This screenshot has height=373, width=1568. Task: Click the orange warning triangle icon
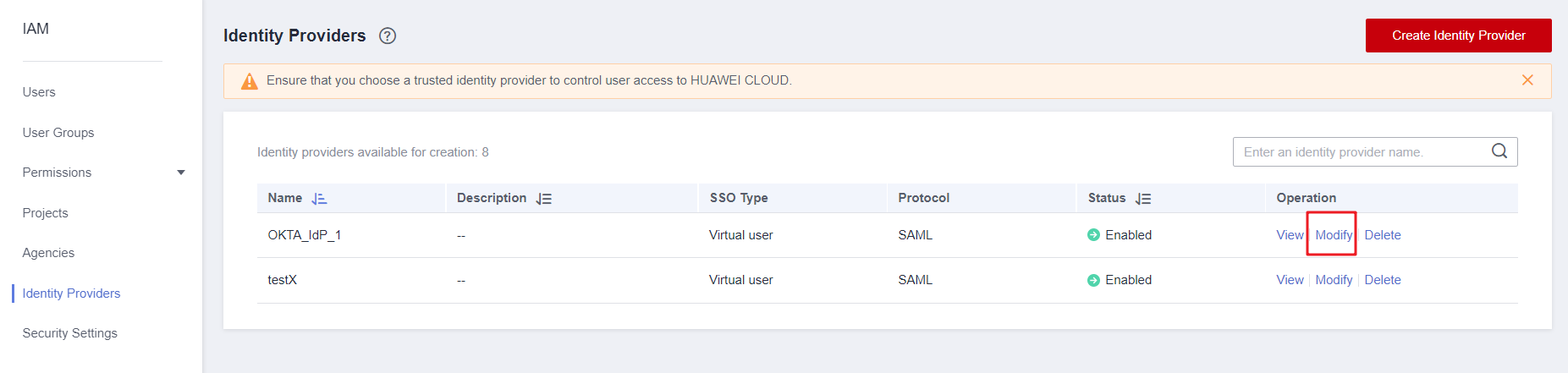tap(249, 81)
